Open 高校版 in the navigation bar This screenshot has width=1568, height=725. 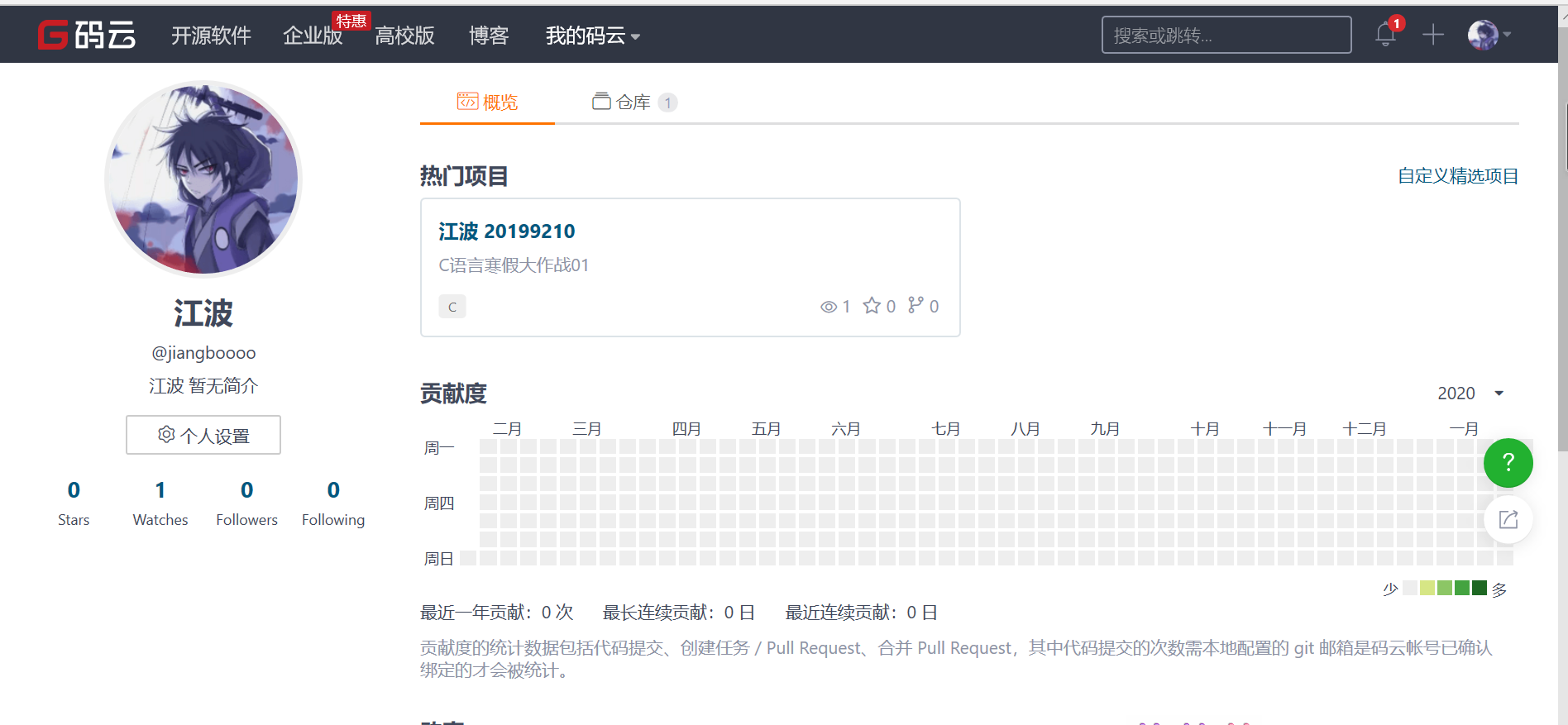(404, 36)
